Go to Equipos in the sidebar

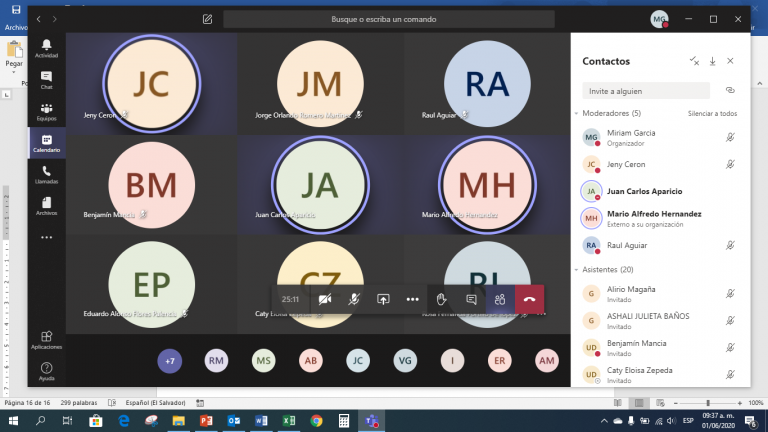tap(47, 110)
